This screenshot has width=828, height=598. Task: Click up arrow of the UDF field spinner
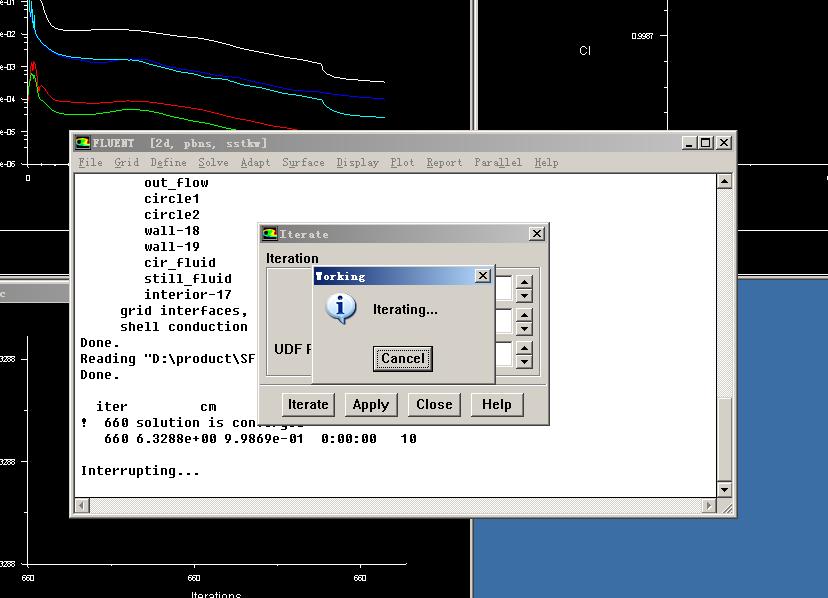click(x=524, y=348)
